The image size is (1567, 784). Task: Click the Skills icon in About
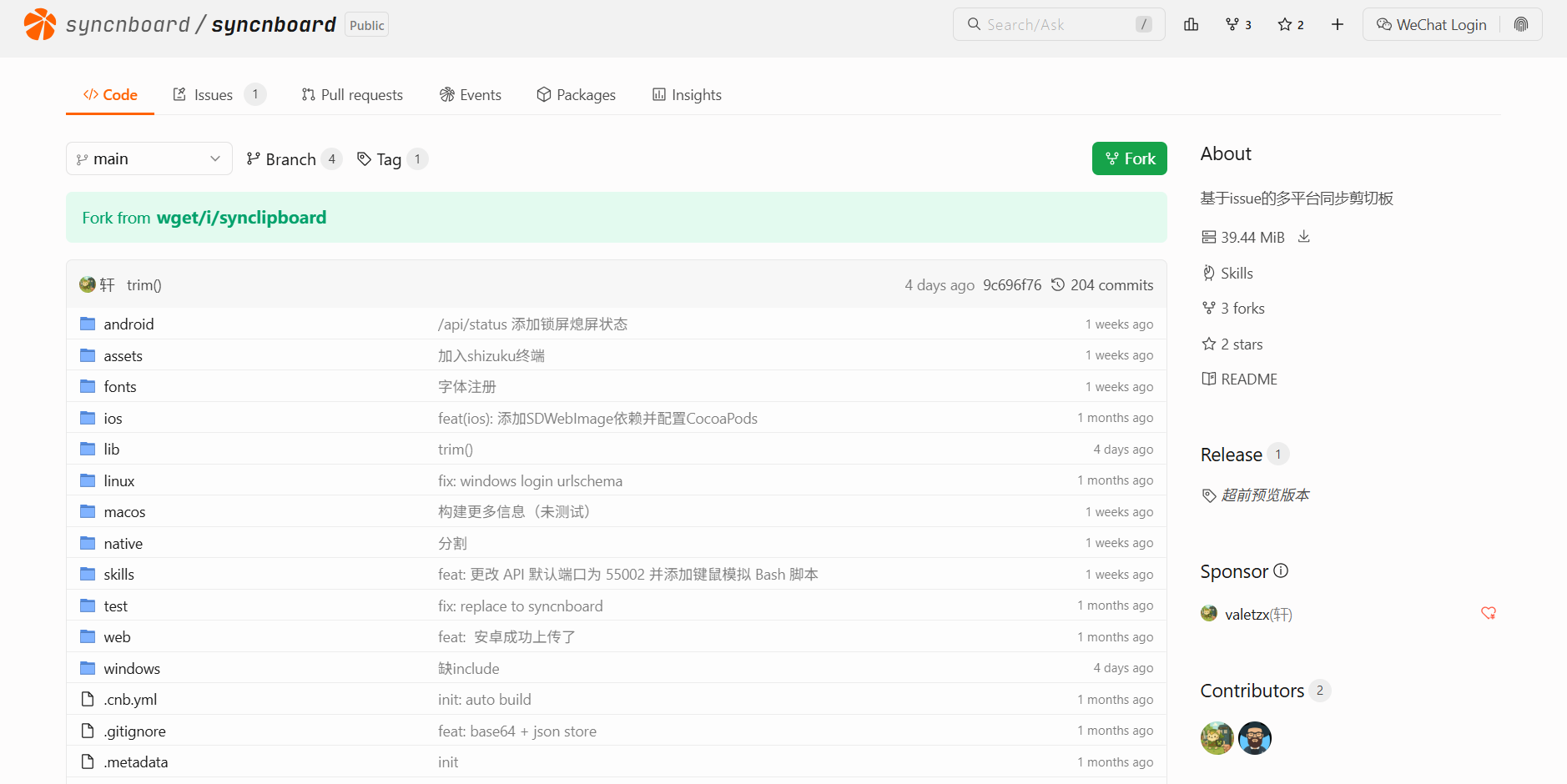[1208, 273]
